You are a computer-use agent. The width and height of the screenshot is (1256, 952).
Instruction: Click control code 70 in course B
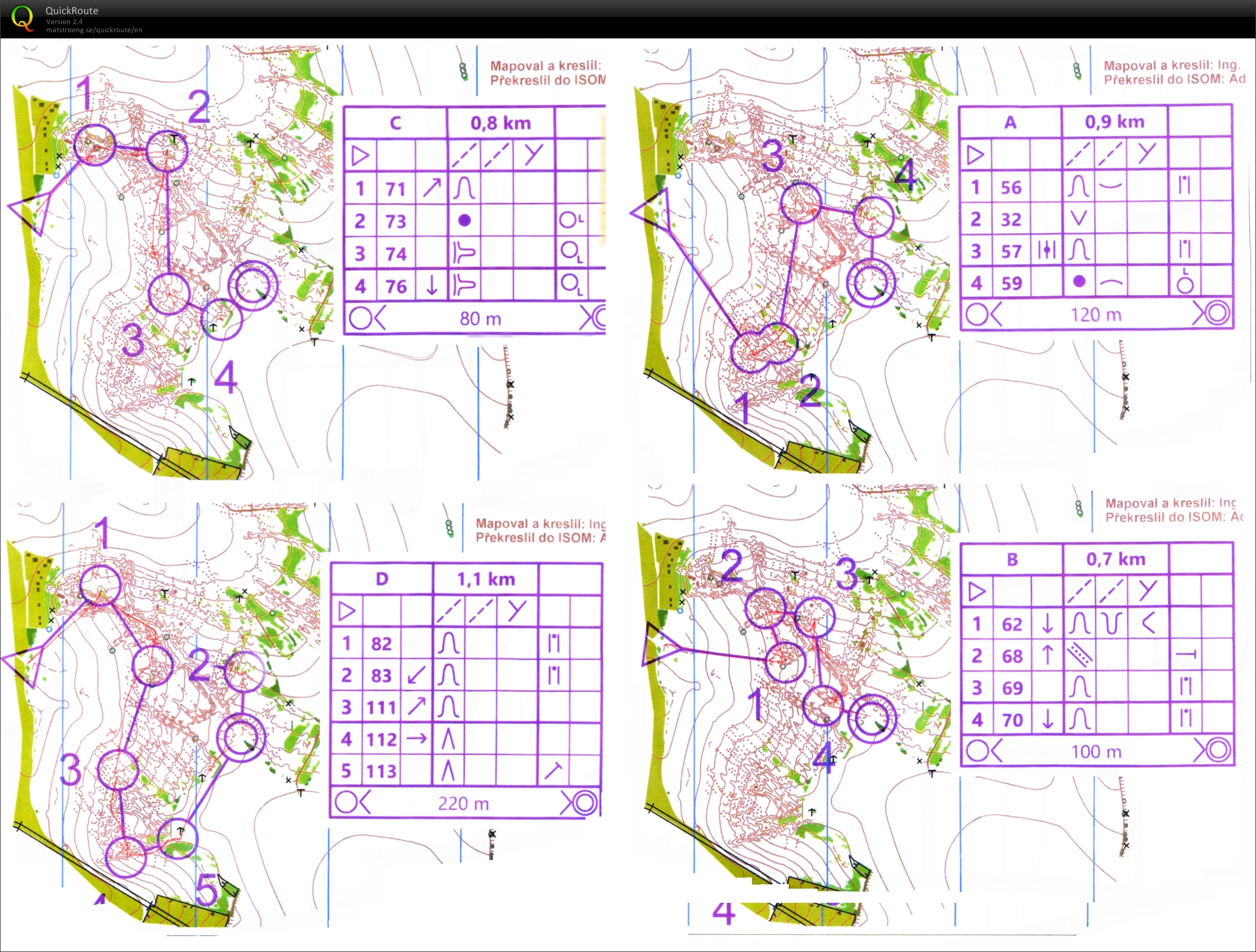(x=1013, y=720)
